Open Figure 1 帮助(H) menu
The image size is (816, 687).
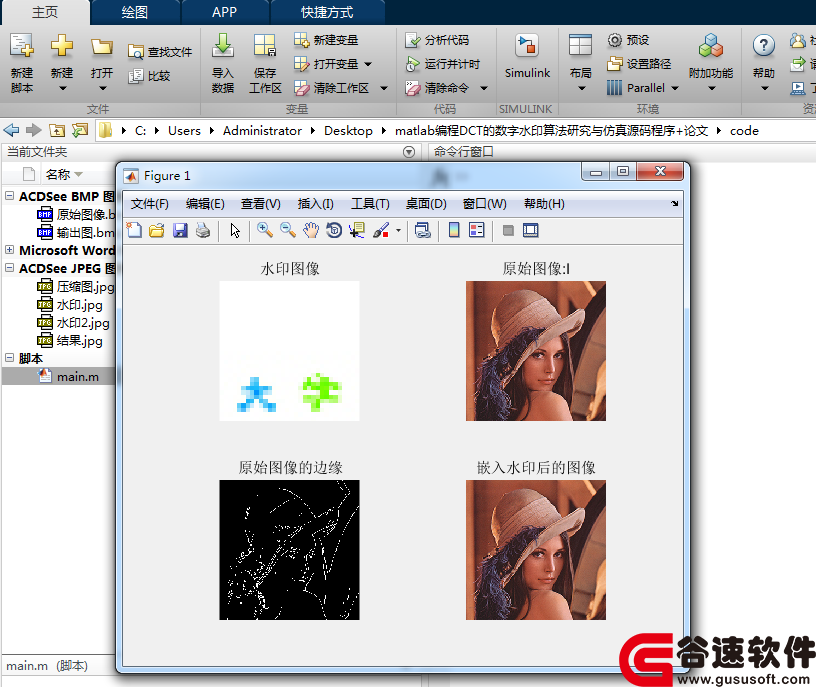(544, 204)
